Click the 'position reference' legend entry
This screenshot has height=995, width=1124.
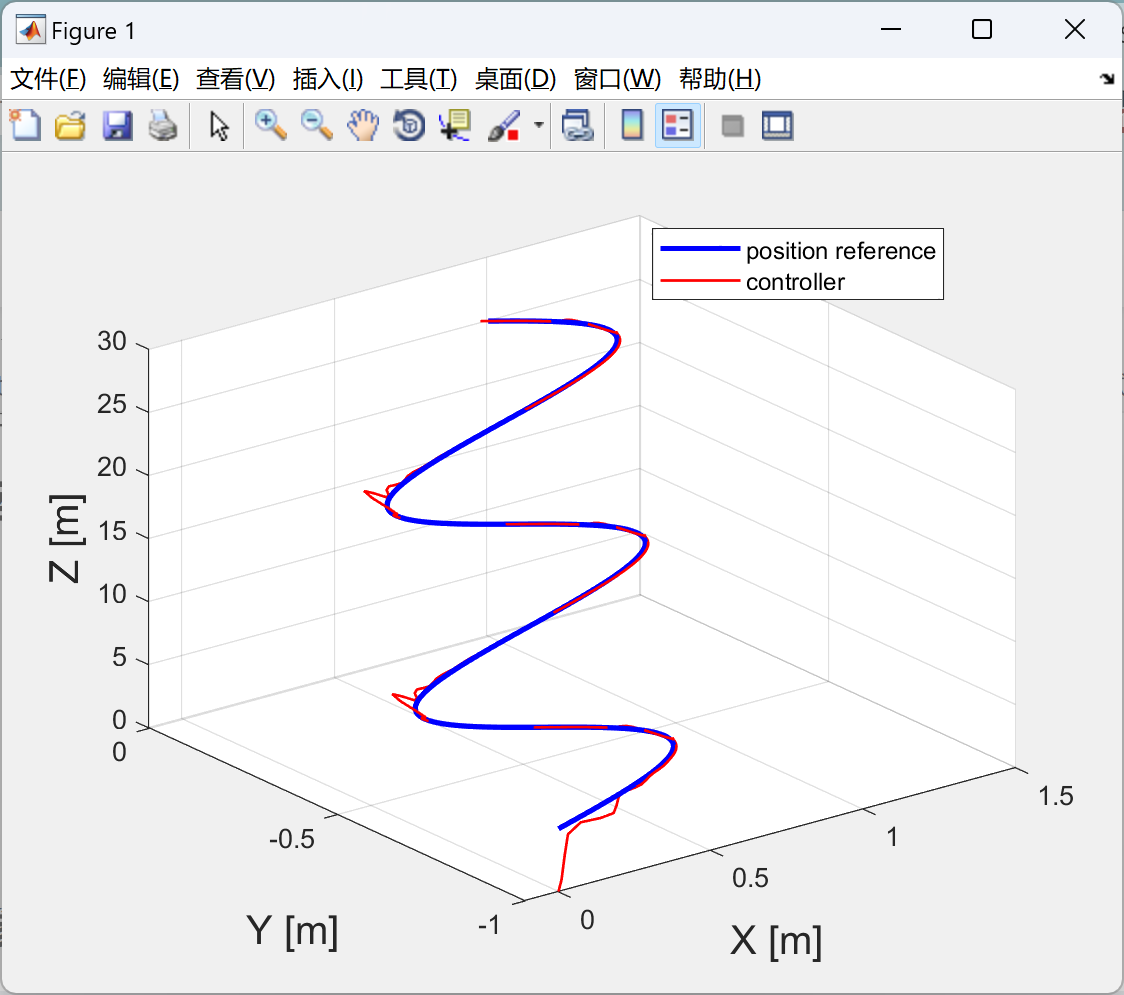(x=840, y=251)
